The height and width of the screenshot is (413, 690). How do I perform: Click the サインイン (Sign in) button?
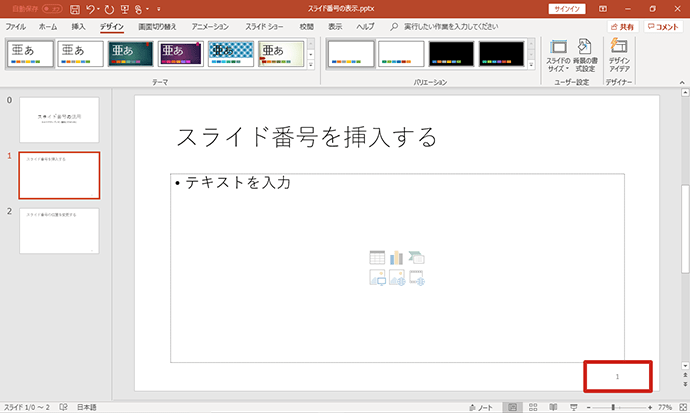[x=567, y=9]
